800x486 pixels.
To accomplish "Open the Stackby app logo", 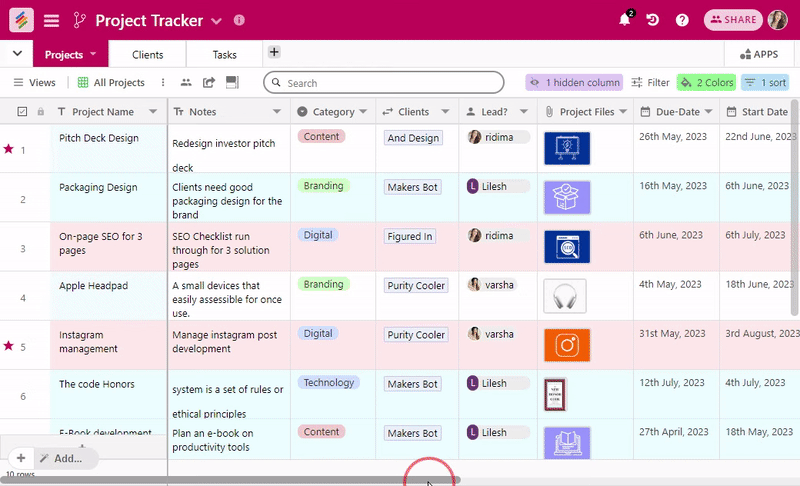I will [x=21, y=20].
